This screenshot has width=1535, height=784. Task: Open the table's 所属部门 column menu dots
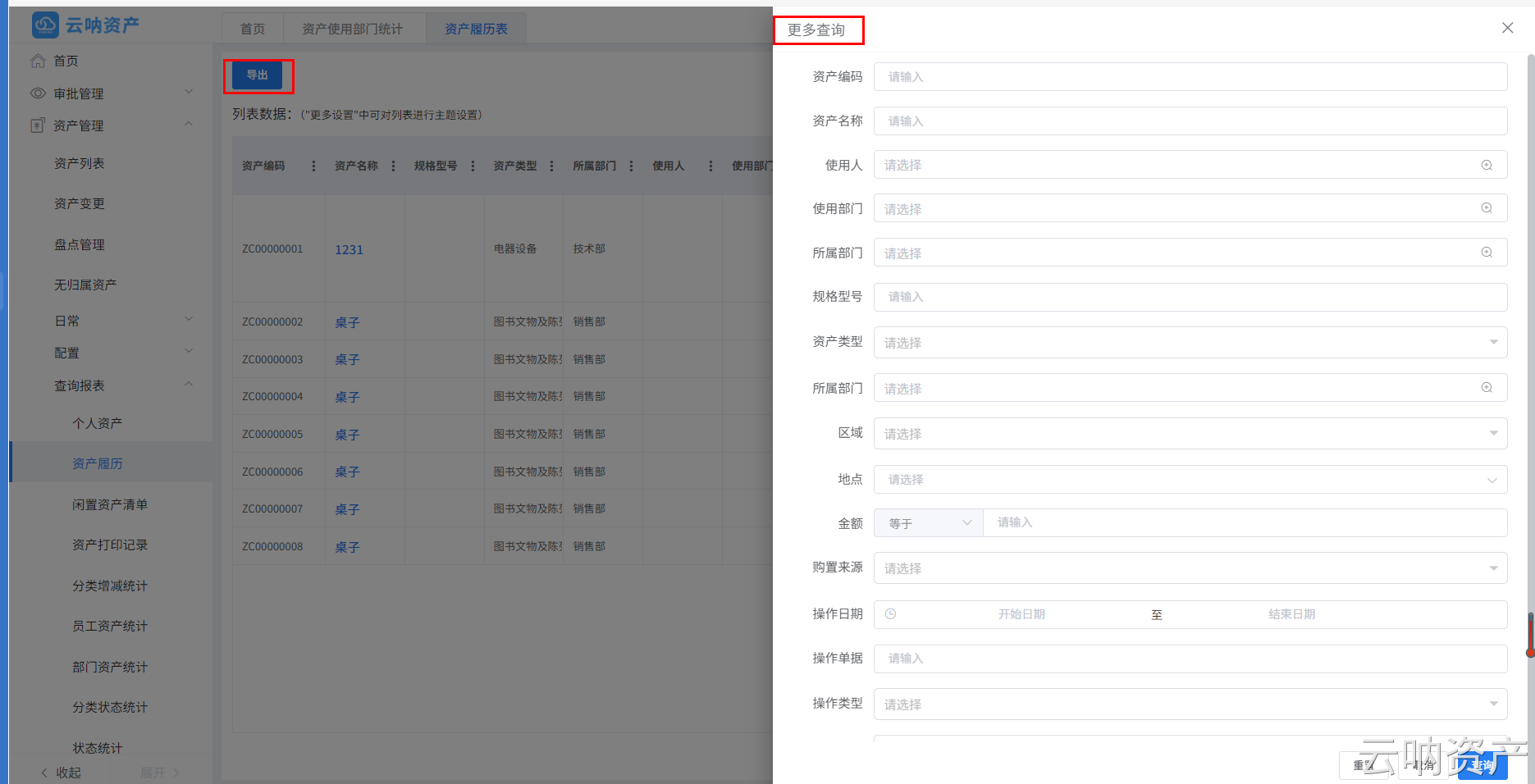(631, 166)
